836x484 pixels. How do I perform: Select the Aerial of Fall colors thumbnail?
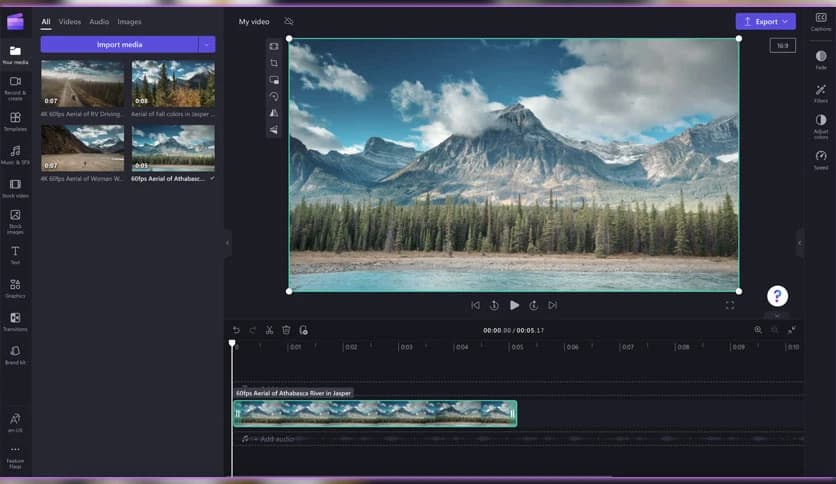173,83
